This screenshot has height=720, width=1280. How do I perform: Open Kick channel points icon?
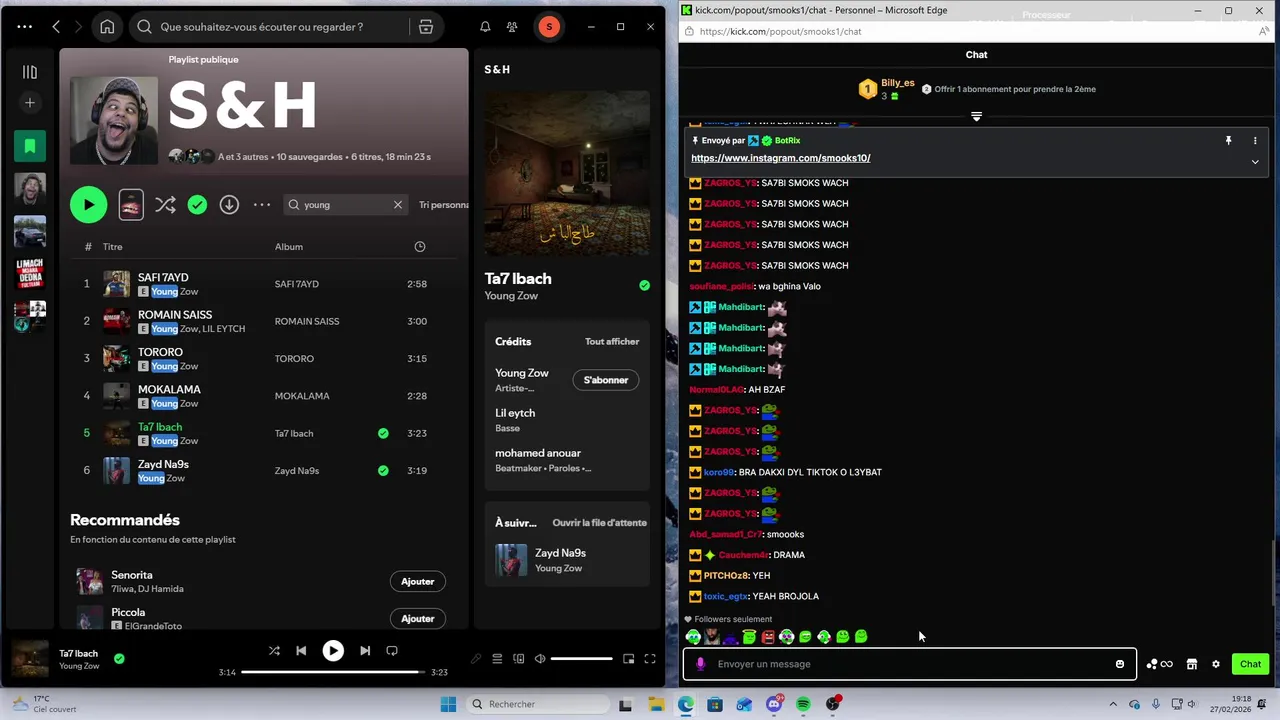(x=1159, y=664)
